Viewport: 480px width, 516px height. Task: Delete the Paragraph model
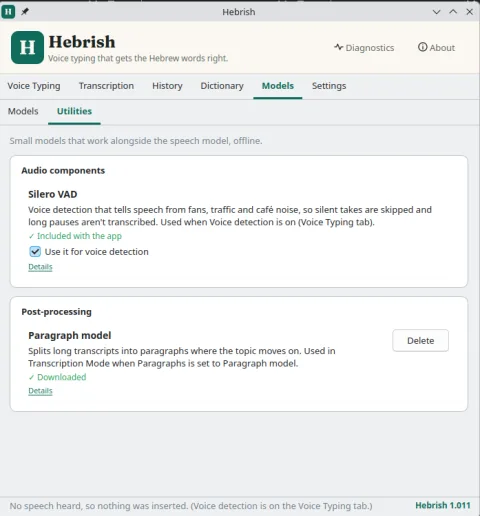(x=420, y=341)
